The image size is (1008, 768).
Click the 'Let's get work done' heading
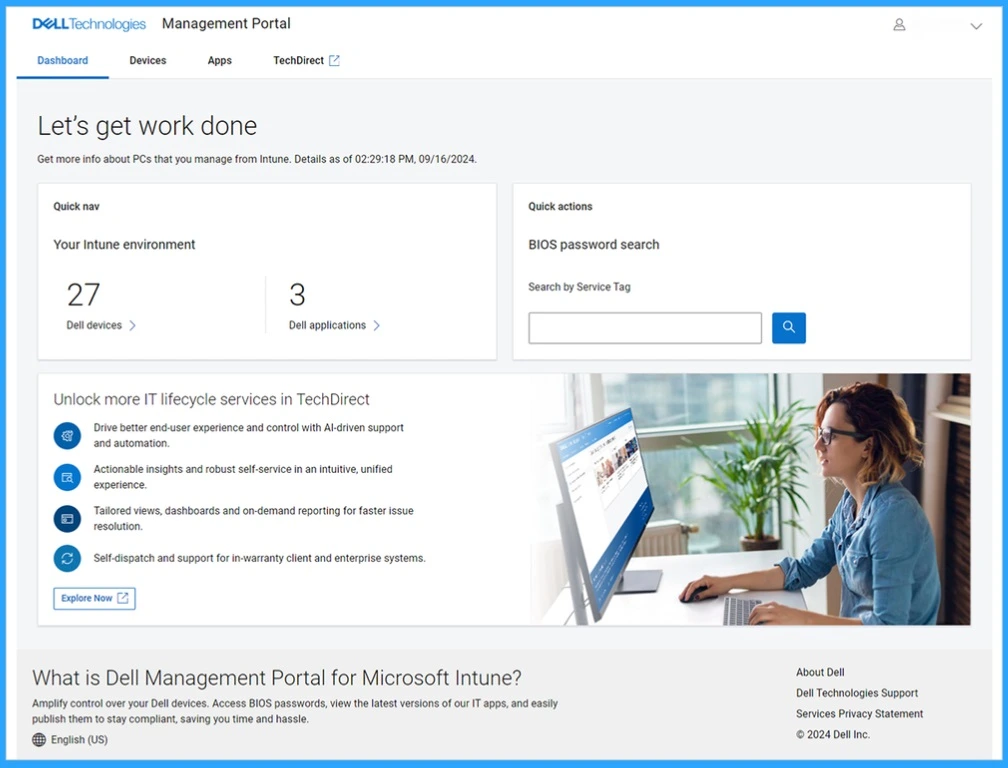coord(147,126)
